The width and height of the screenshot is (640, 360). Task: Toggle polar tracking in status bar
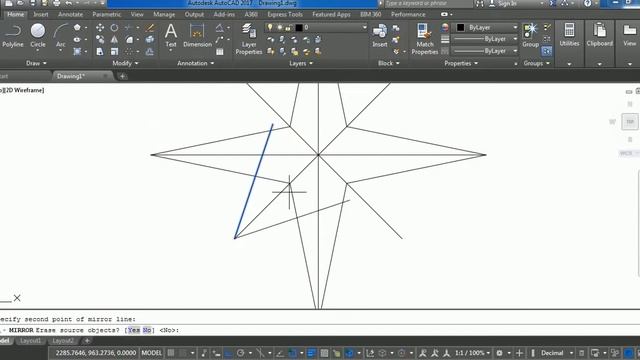coord(240,353)
